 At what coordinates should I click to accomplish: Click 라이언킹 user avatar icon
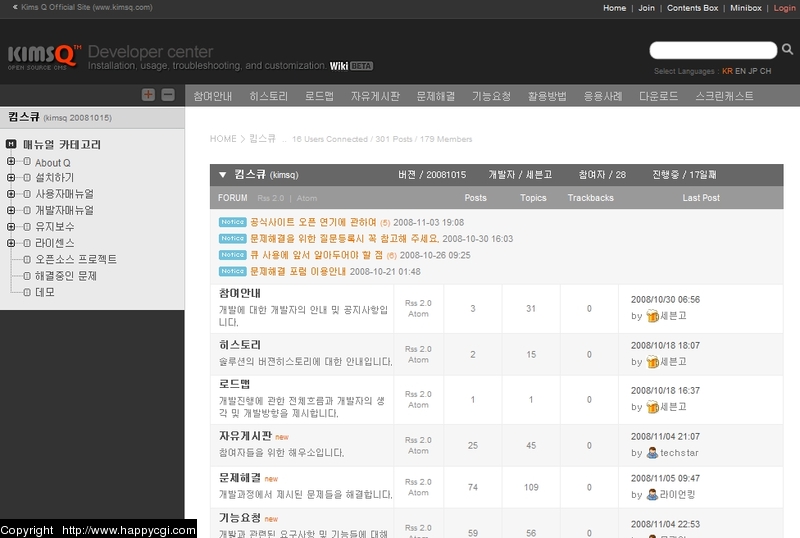point(652,495)
